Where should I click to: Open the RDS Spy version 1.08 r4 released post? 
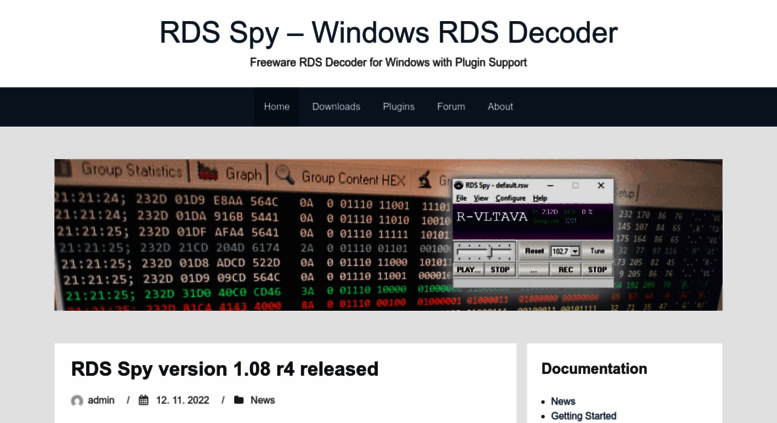pos(224,369)
